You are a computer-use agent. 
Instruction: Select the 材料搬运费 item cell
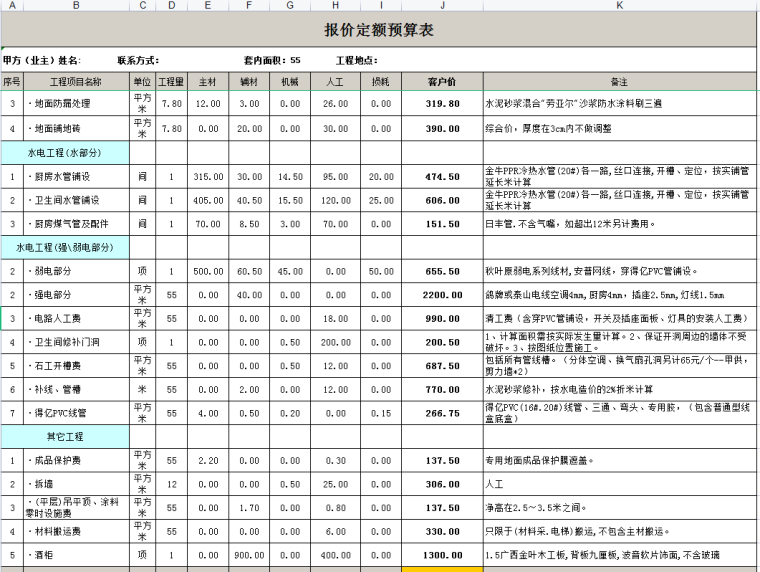(x=77, y=532)
